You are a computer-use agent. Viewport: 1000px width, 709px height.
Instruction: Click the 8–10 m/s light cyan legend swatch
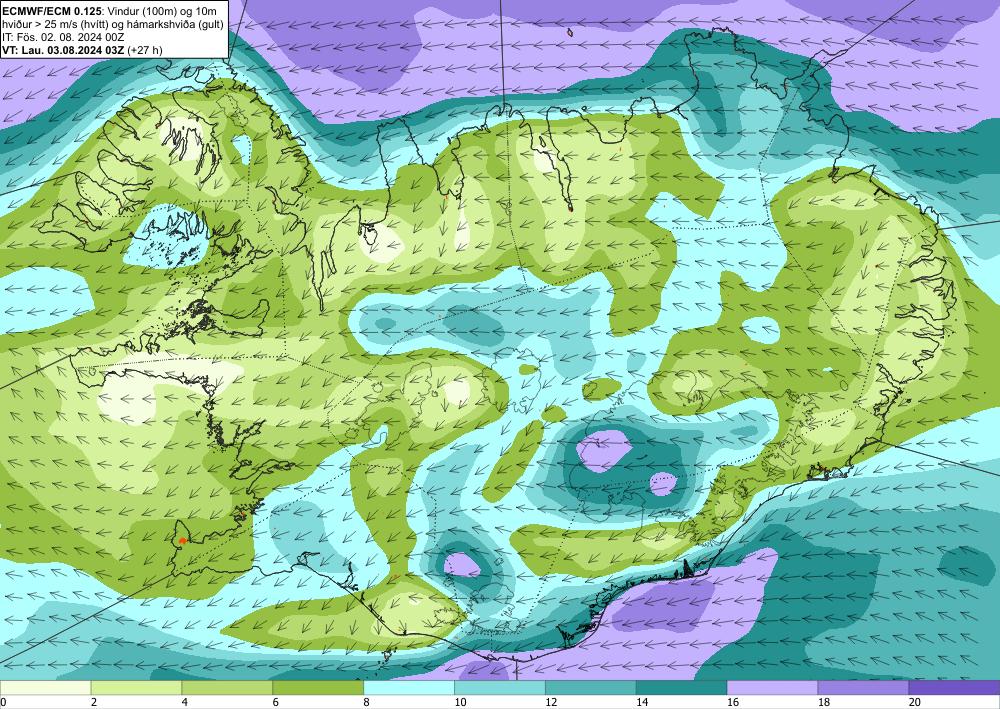[x=409, y=688]
